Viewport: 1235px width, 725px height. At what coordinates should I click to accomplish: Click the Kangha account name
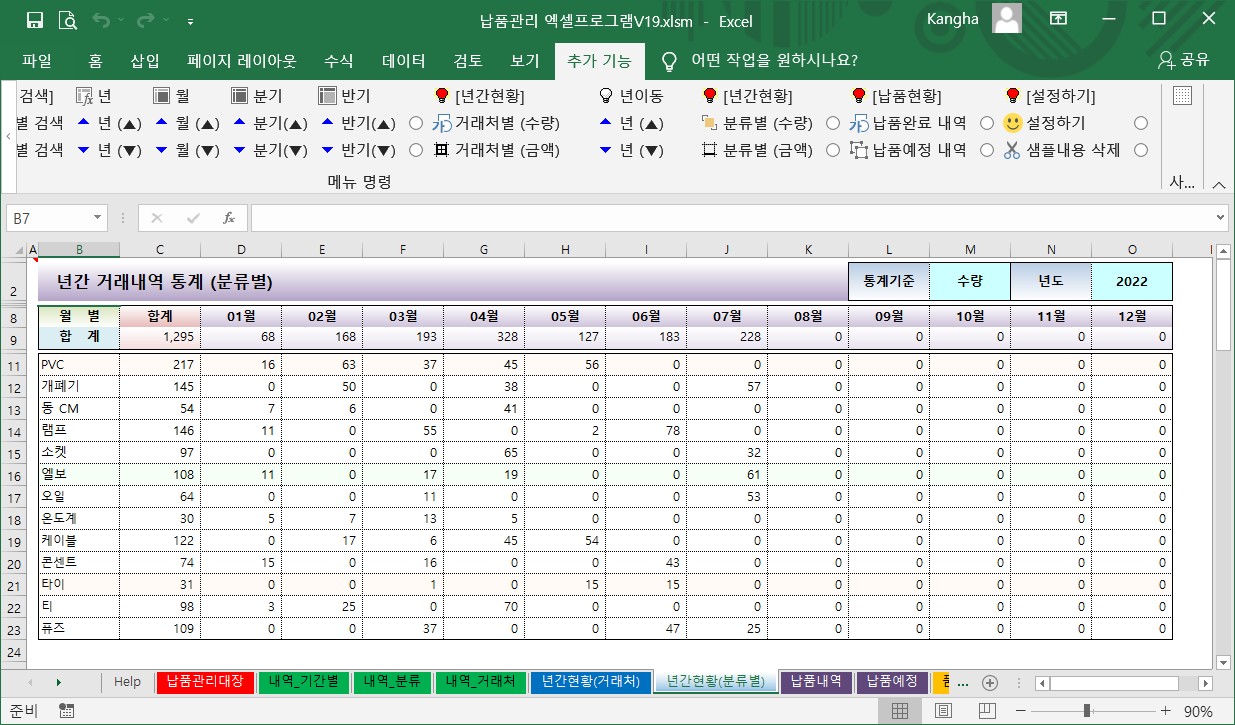coord(953,19)
